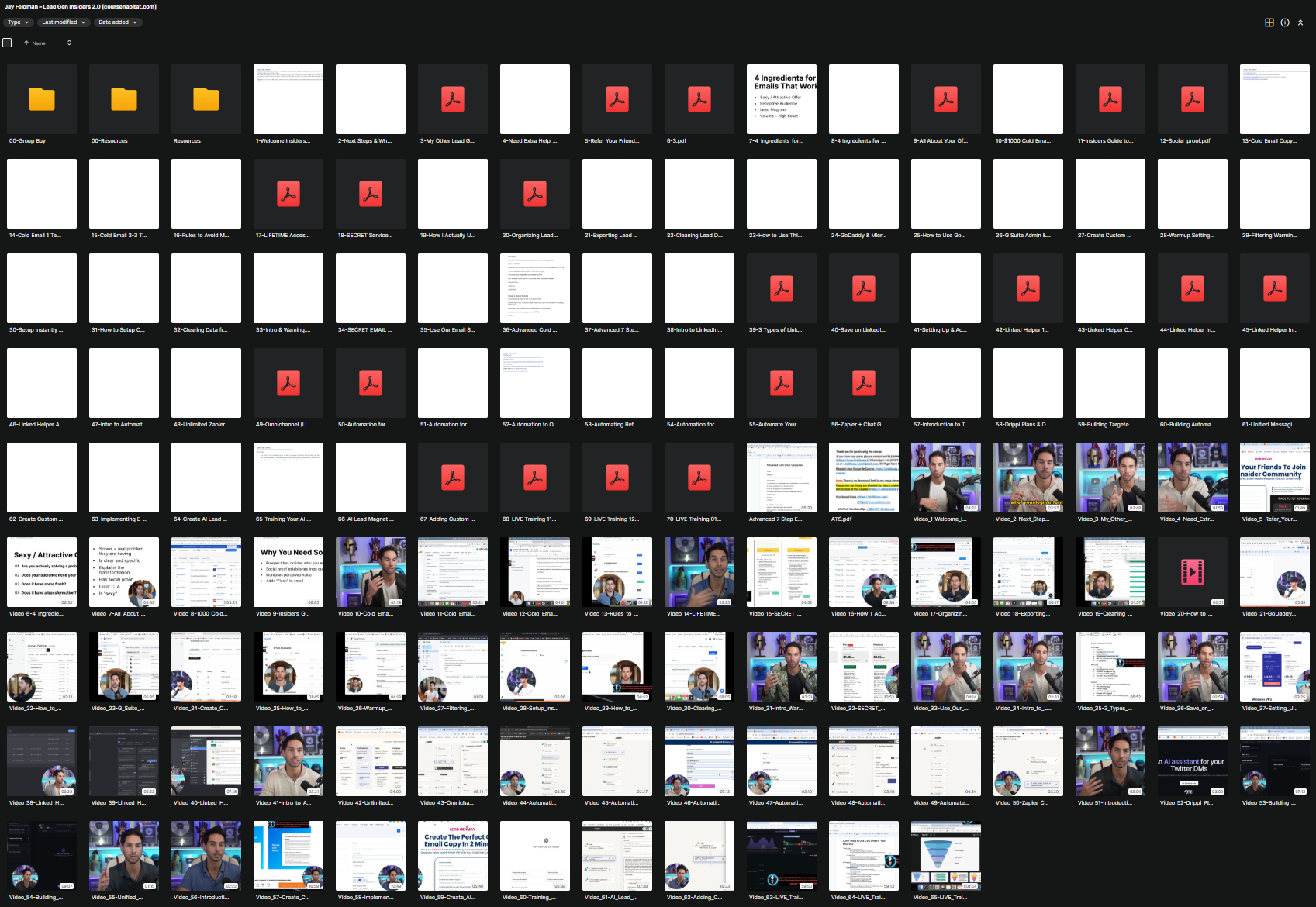
Task: Open the Date added filter dropdown
Action: coord(117,22)
